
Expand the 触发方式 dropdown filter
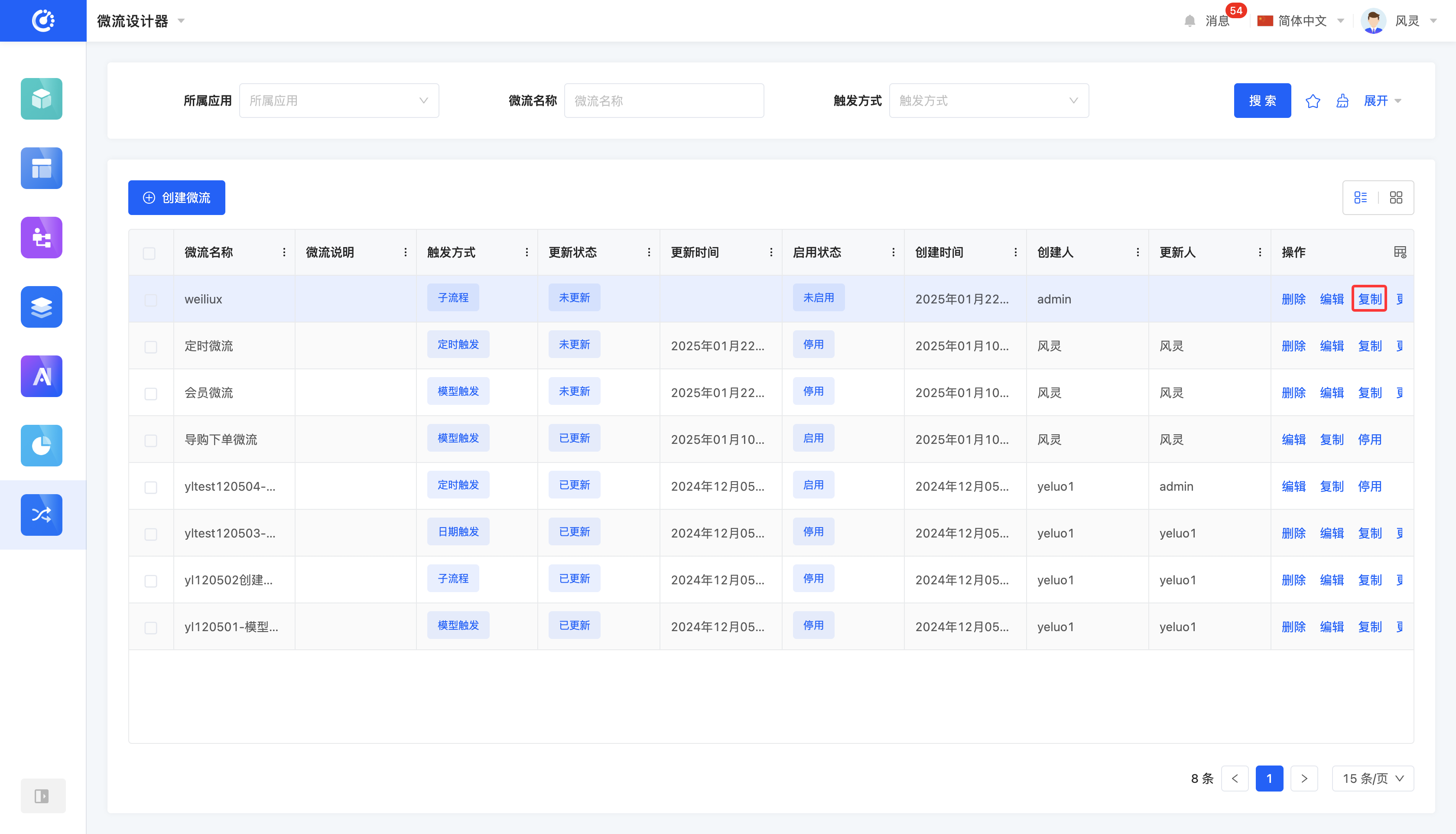pos(988,101)
